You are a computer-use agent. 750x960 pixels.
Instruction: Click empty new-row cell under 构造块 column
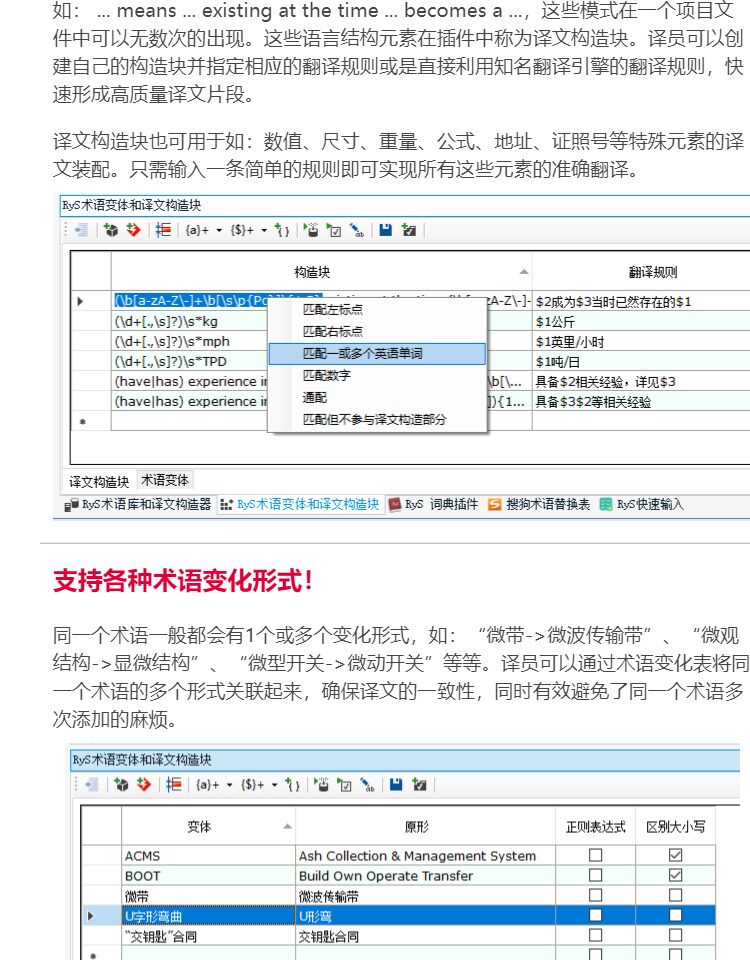(x=321, y=421)
